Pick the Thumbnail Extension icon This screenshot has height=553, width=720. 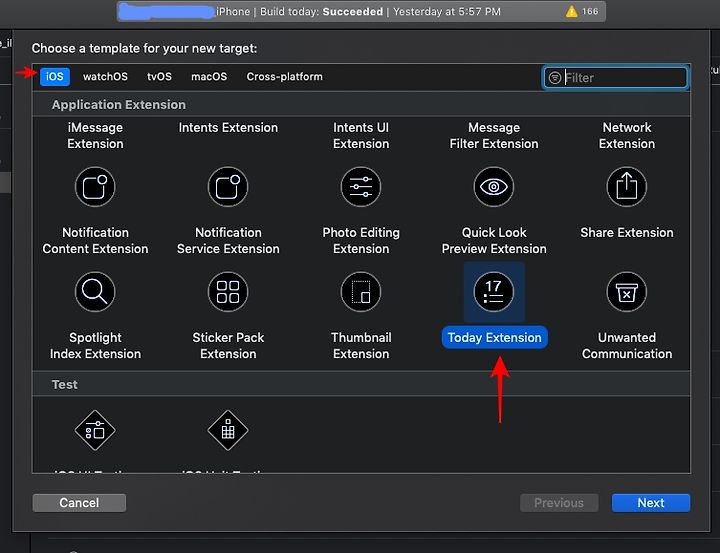(361, 292)
